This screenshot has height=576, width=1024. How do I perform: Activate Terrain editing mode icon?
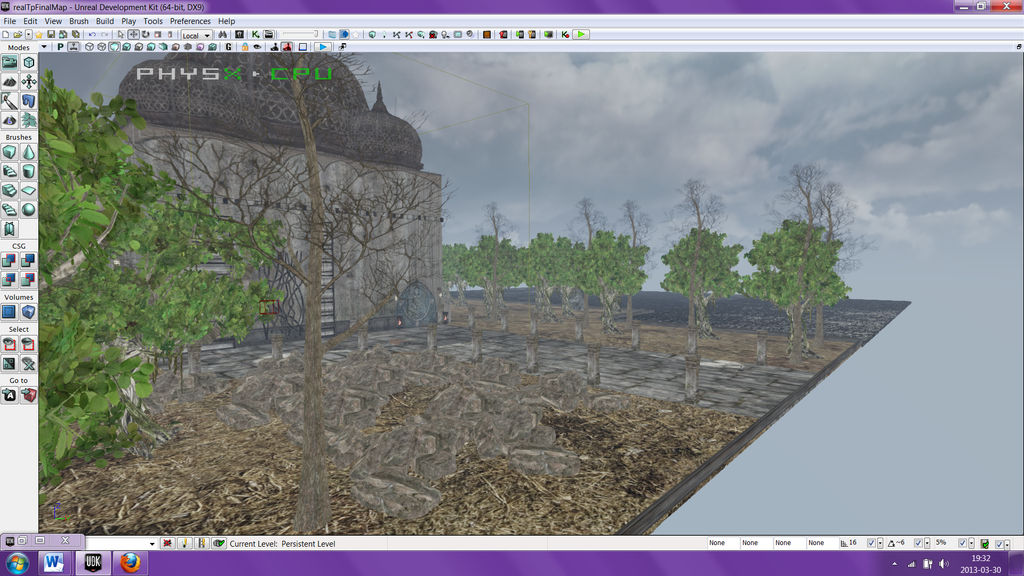tap(9, 82)
